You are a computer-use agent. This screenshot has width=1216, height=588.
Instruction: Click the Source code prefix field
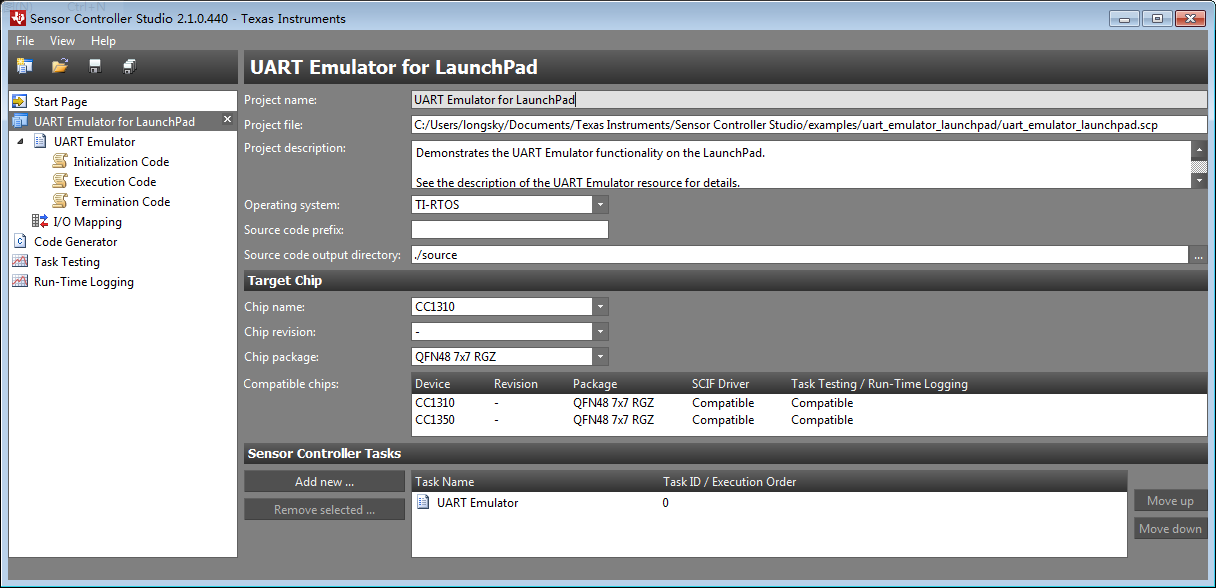(x=510, y=230)
